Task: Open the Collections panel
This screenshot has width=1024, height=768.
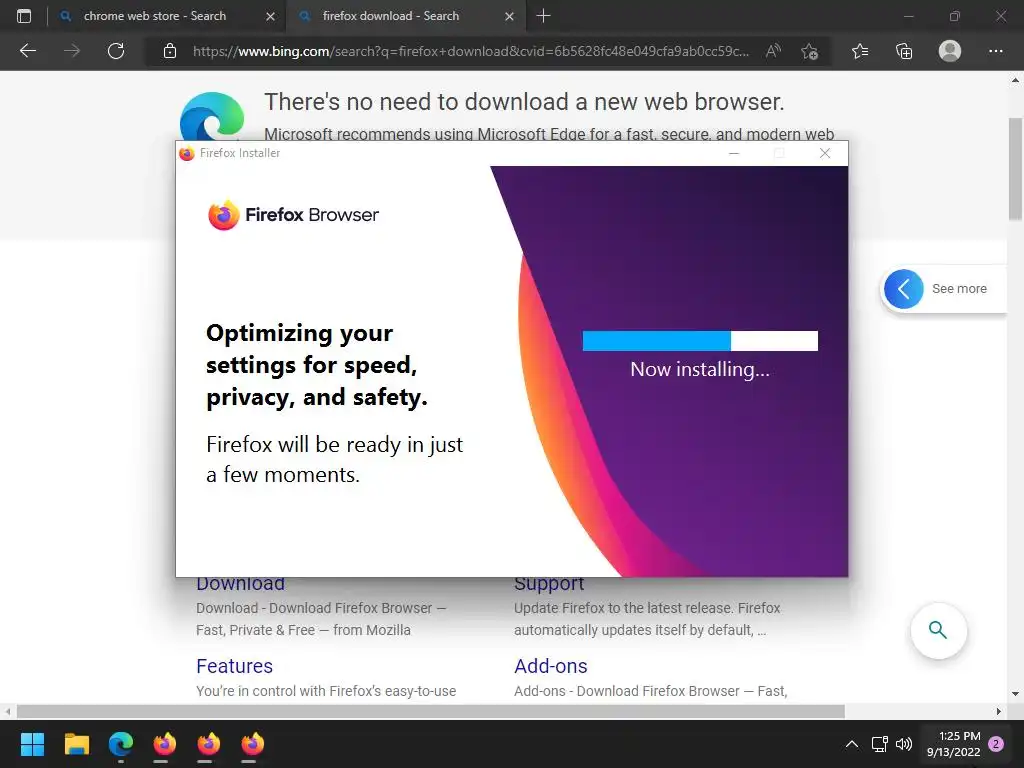Action: point(904,51)
